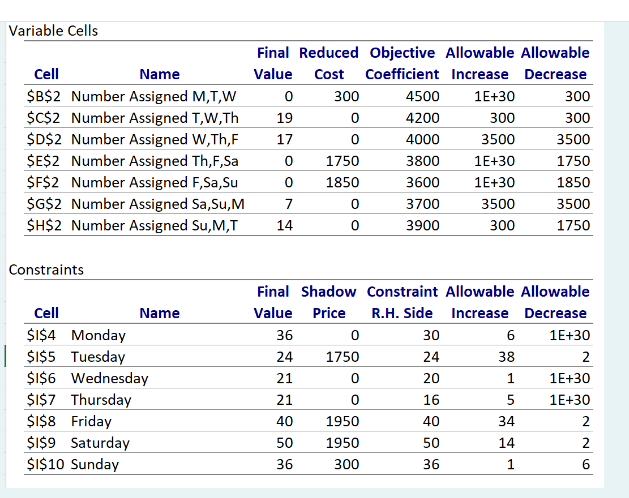Select 'Number Assigned T,W,Th' name
The width and height of the screenshot is (629, 498).
(x=155, y=118)
